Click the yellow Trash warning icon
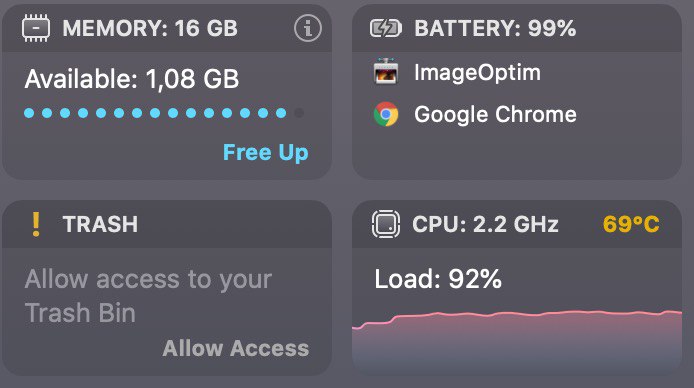This screenshot has width=694, height=388. point(36,224)
